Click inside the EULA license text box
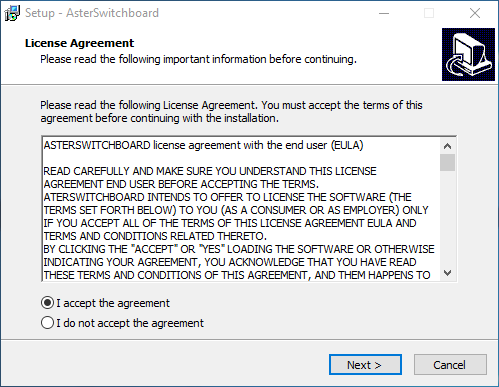The height and width of the screenshot is (387, 499). pyautogui.click(x=241, y=210)
